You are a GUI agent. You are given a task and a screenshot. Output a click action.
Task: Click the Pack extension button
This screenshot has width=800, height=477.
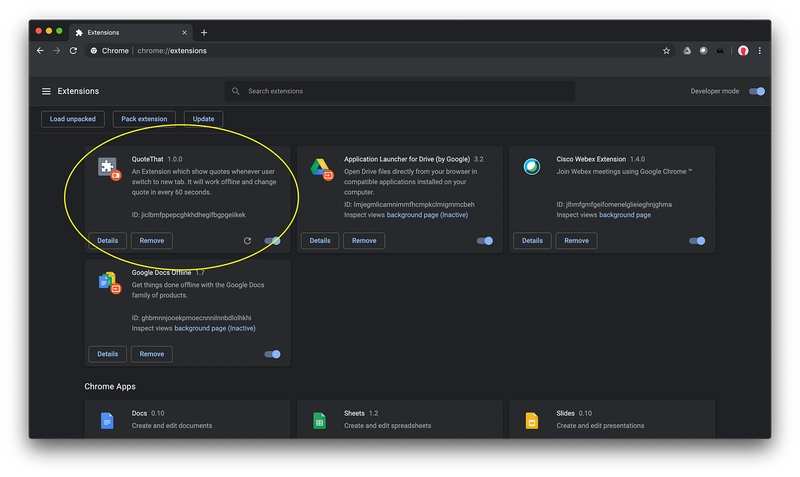tap(144, 119)
